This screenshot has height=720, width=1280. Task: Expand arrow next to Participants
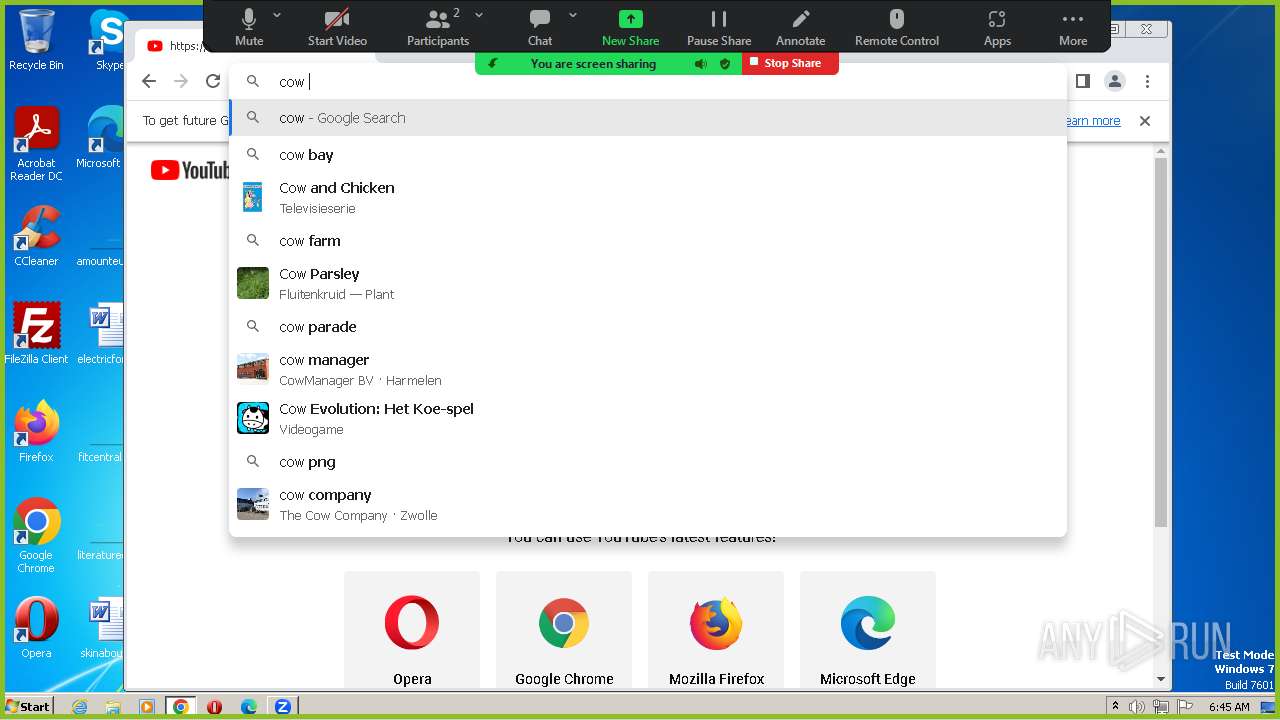(x=479, y=15)
